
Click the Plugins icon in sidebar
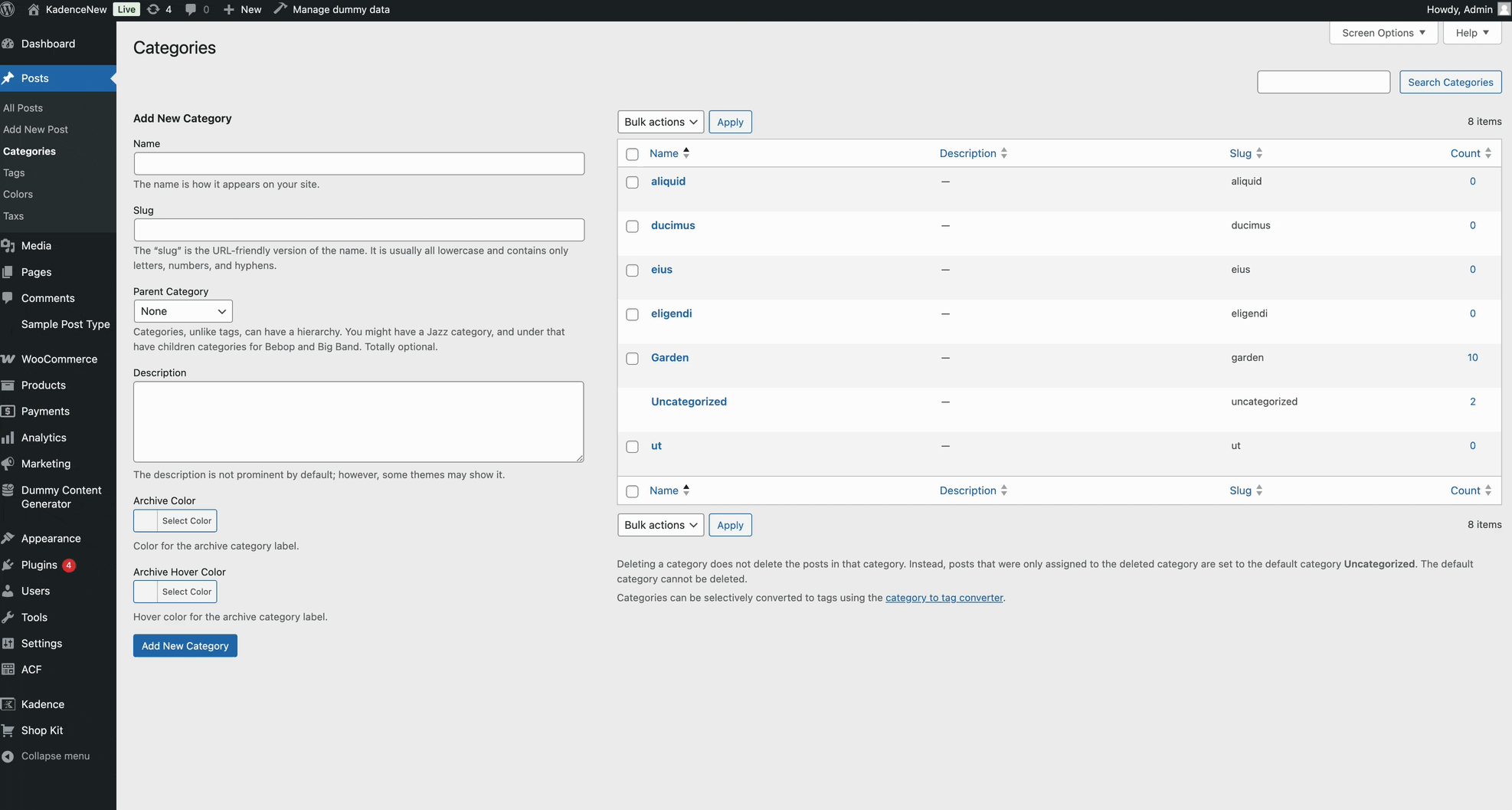[x=8, y=565]
